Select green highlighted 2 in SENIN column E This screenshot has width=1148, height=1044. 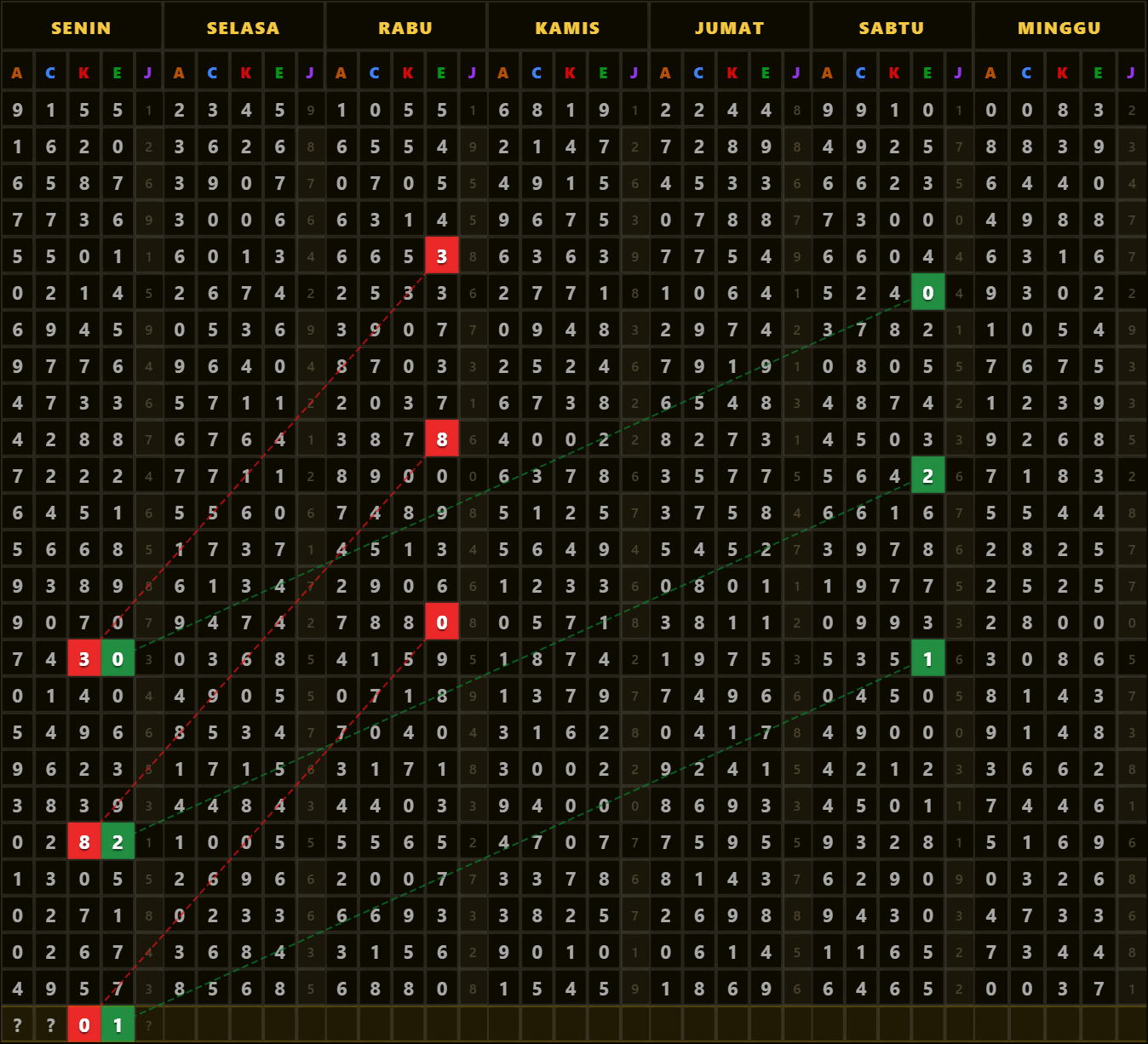(x=118, y=842)
